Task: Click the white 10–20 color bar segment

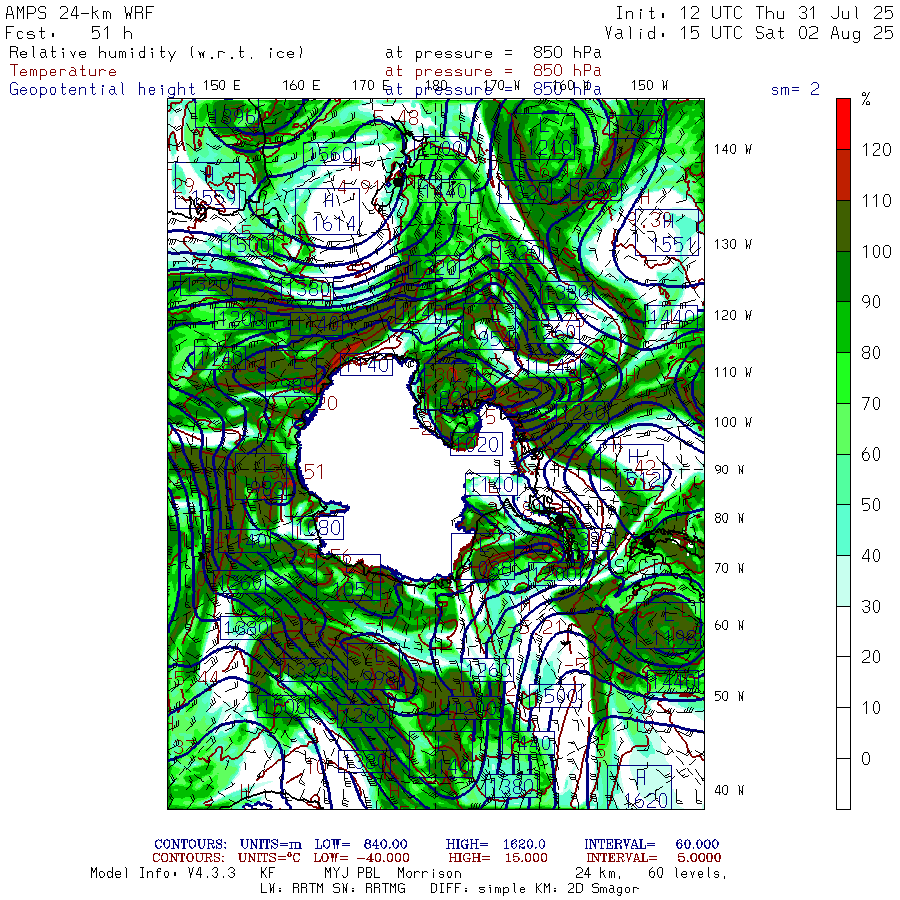Action: (x=843, y=682)
